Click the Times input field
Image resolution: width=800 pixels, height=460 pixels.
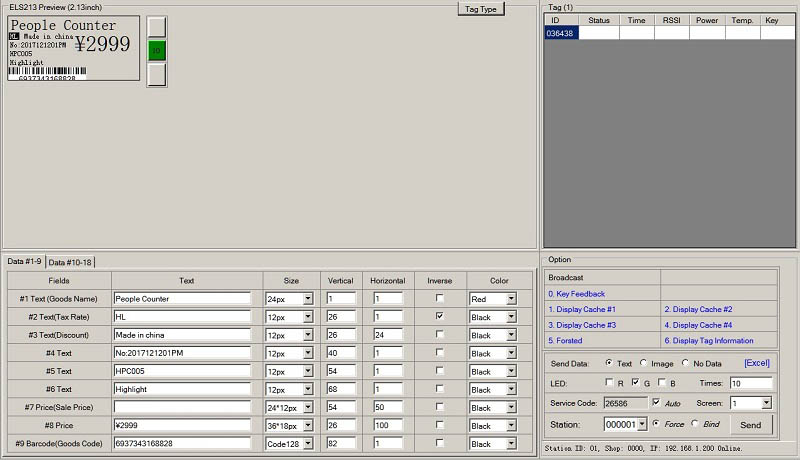pos(751,383)
